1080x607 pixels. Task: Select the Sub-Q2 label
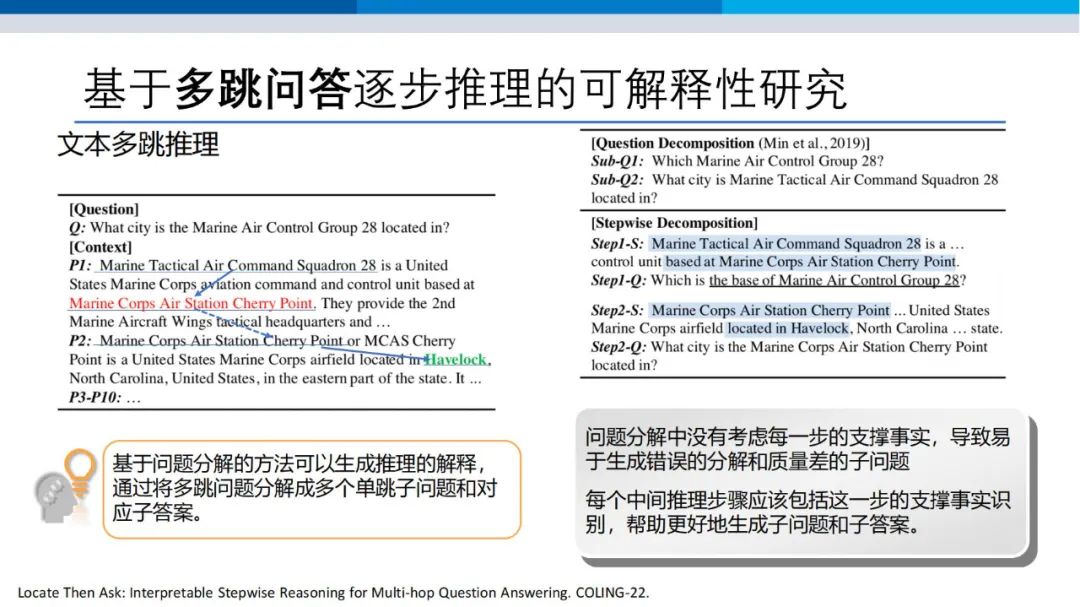(x=617, y=180)
